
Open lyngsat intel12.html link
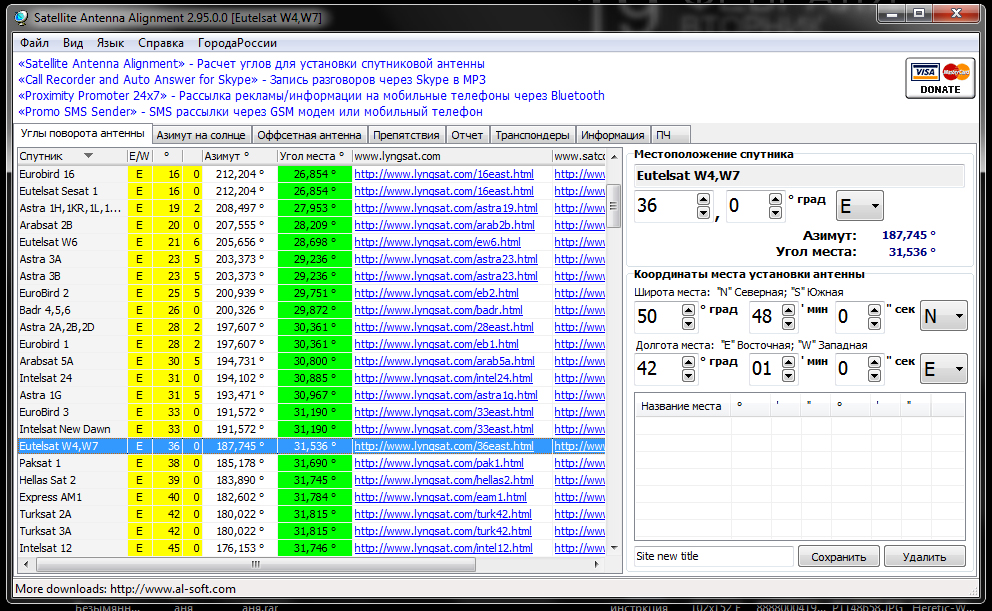point(443,548)
